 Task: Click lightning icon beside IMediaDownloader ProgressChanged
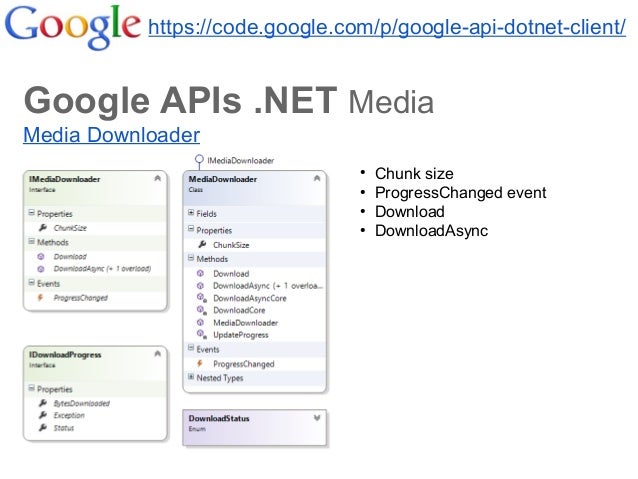[x=40, y=297]
